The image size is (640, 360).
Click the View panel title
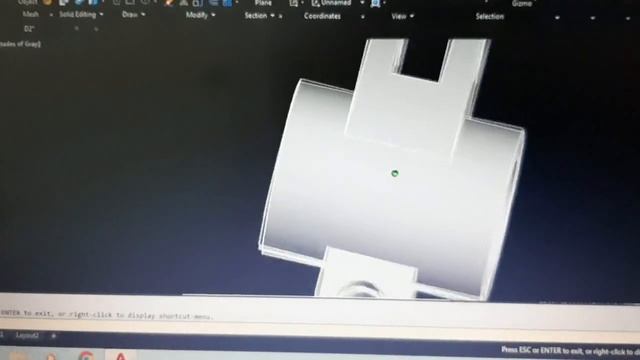tap(399, 16)
